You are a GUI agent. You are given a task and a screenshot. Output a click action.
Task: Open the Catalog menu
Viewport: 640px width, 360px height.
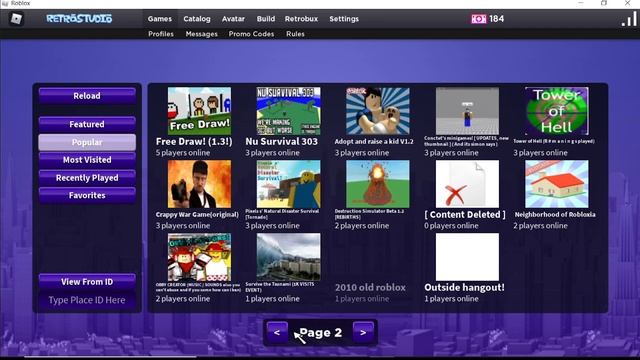click(197, 19)
